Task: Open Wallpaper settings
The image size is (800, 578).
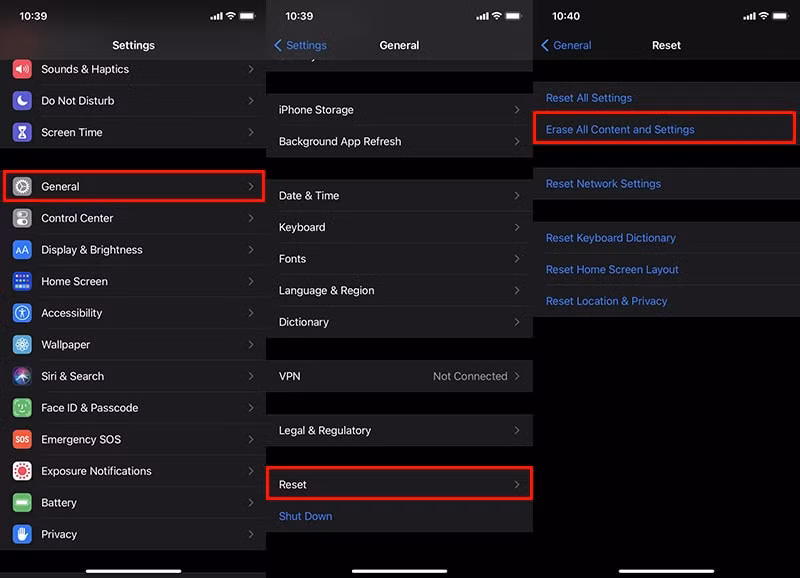Action: click(134, 345)
